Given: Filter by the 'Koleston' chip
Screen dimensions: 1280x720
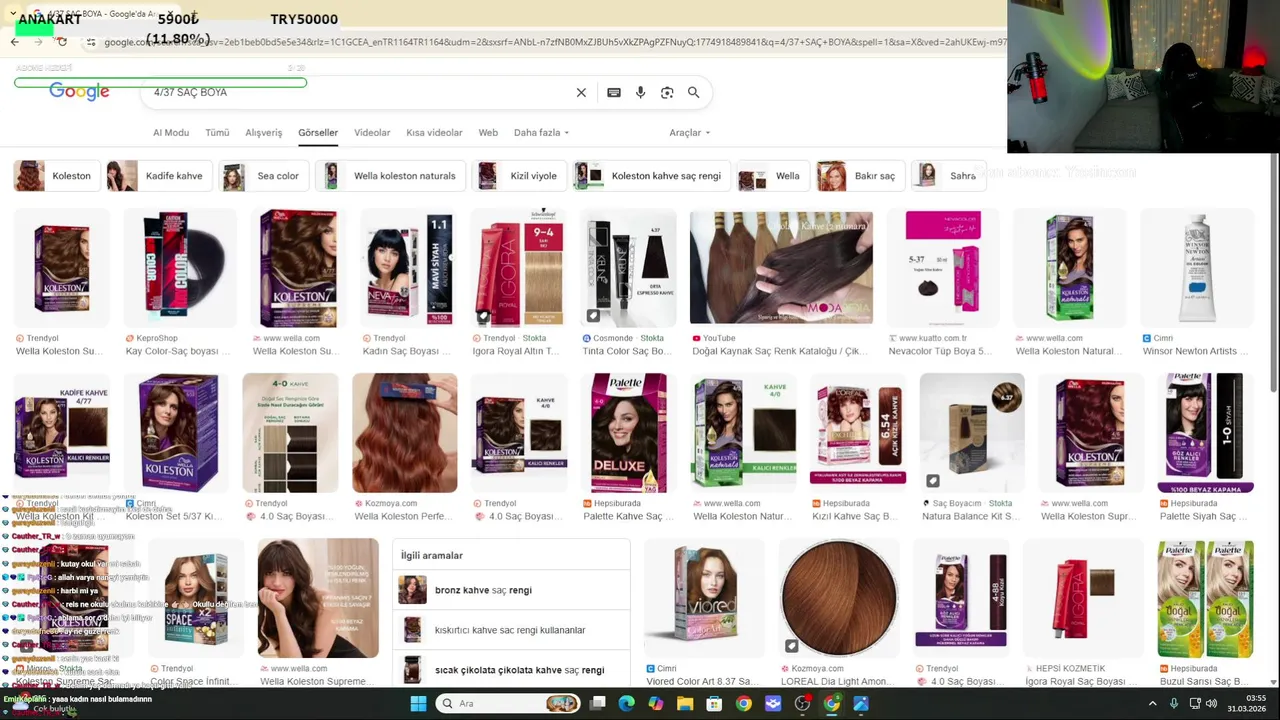Looking at the screenshot, I should coord(57,176).
